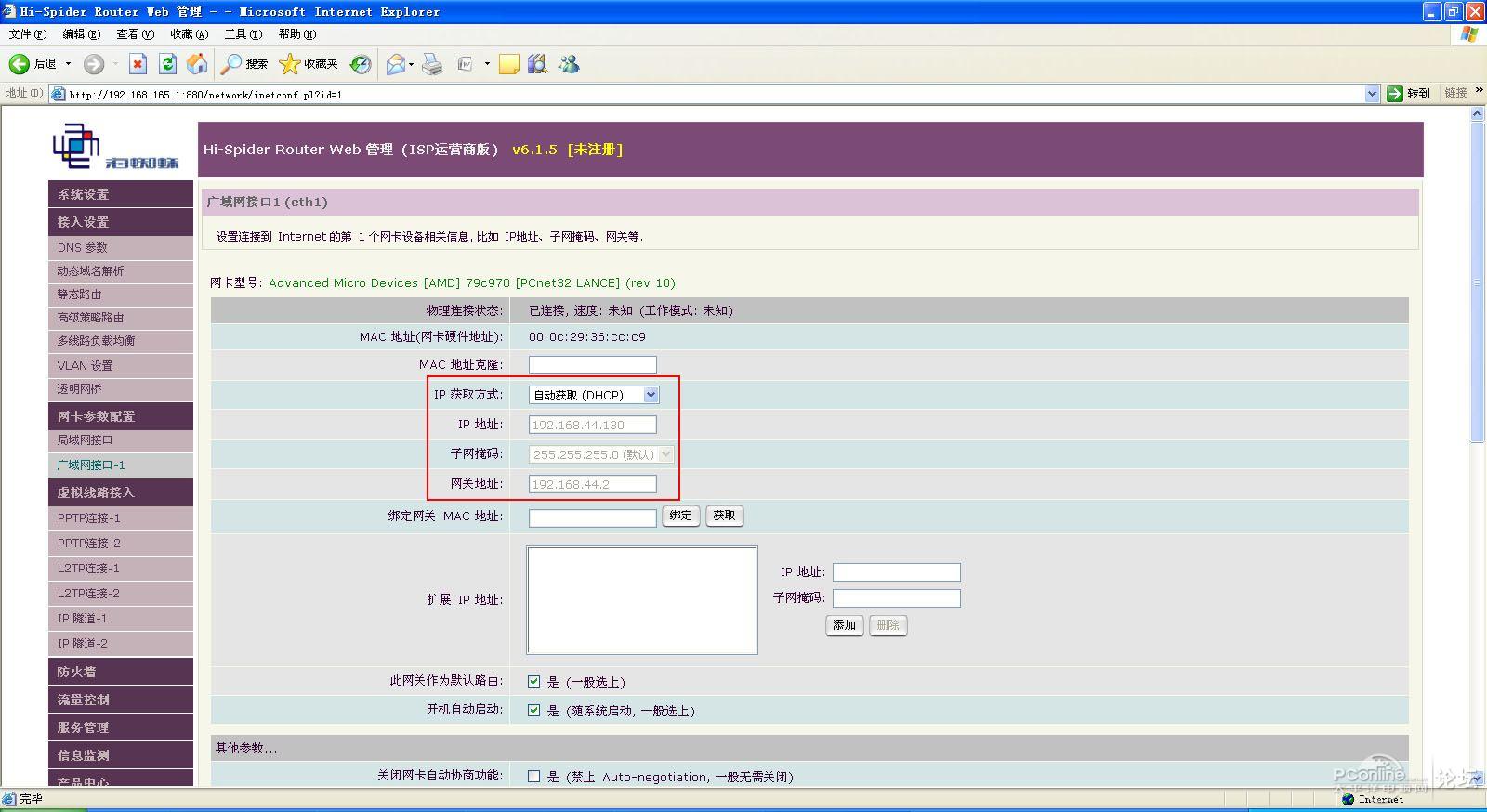Image resolution: width=1487 pixels, height=812 pixels.
Task: Open the 工具(T) menu
Action: pyautogui.click(x=243, y=34)
